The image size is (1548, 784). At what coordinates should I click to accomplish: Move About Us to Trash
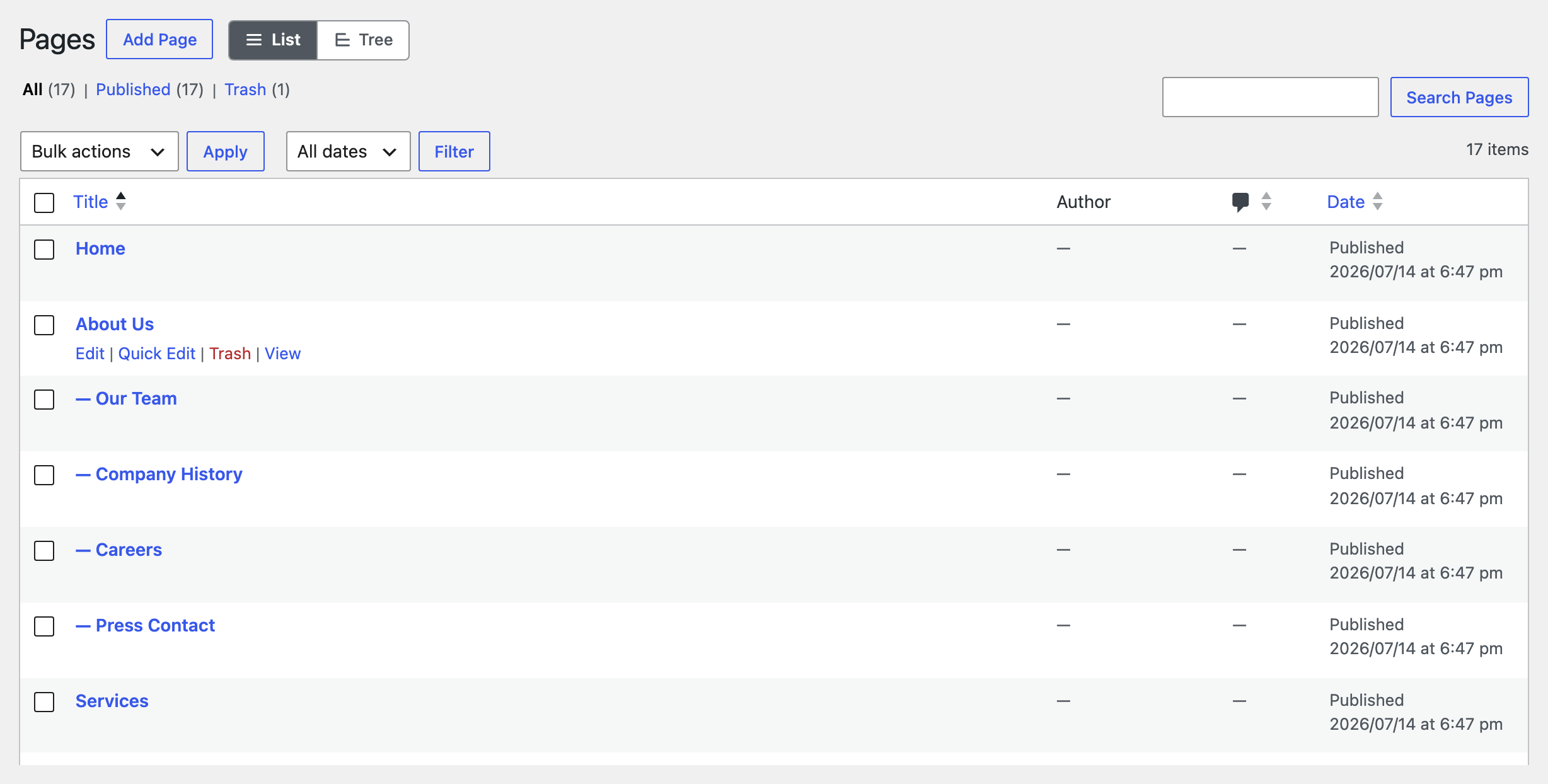(x=230, y=354)
